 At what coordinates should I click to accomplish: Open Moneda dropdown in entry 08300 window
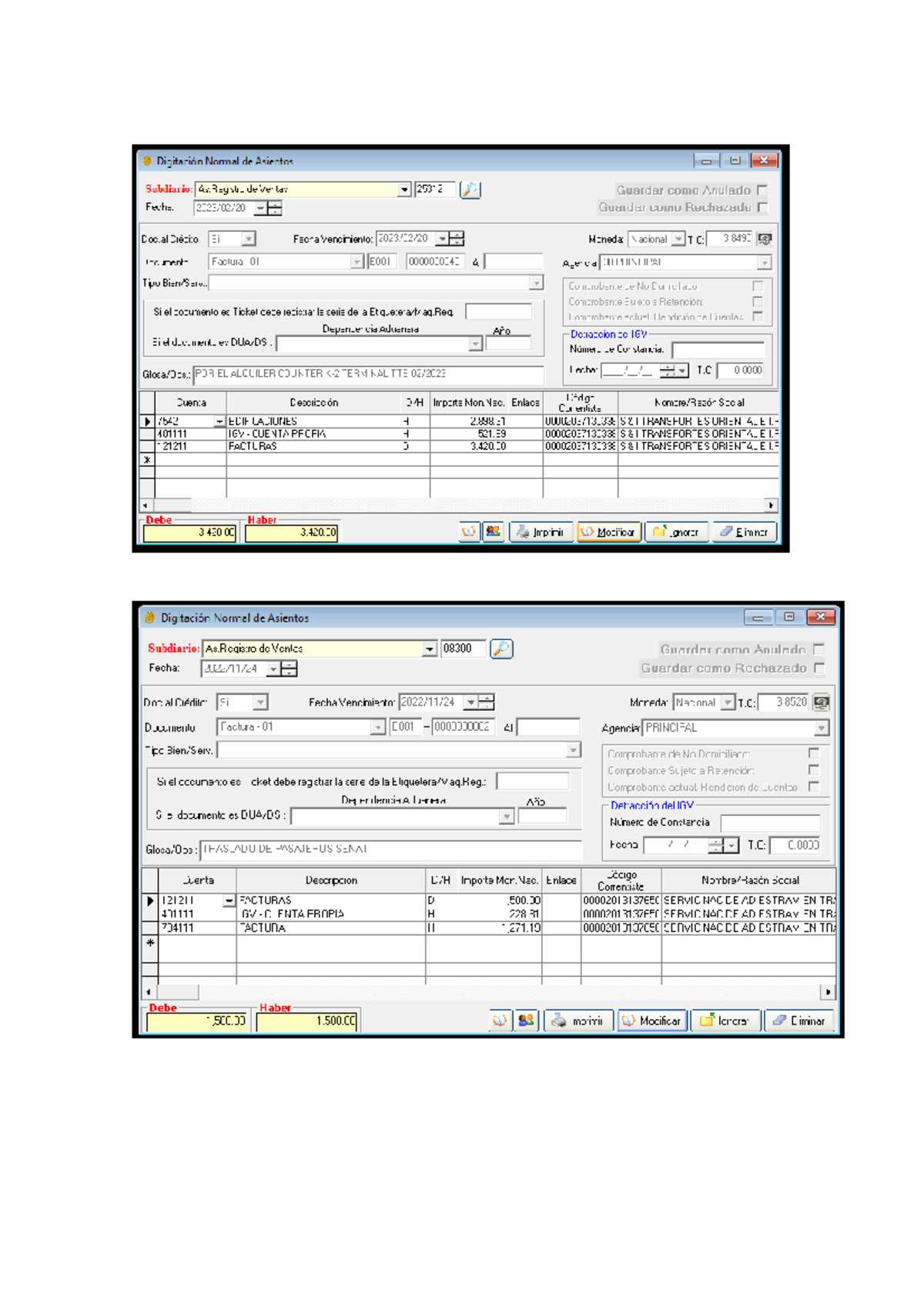pyautogui.click(x=727, y=703)
